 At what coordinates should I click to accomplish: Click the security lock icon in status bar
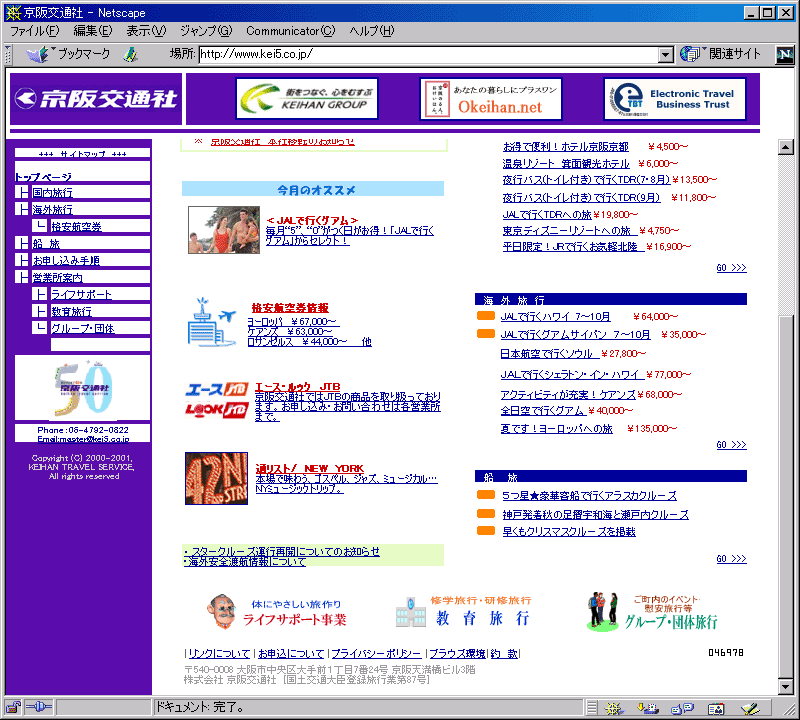tap(13, 707)
